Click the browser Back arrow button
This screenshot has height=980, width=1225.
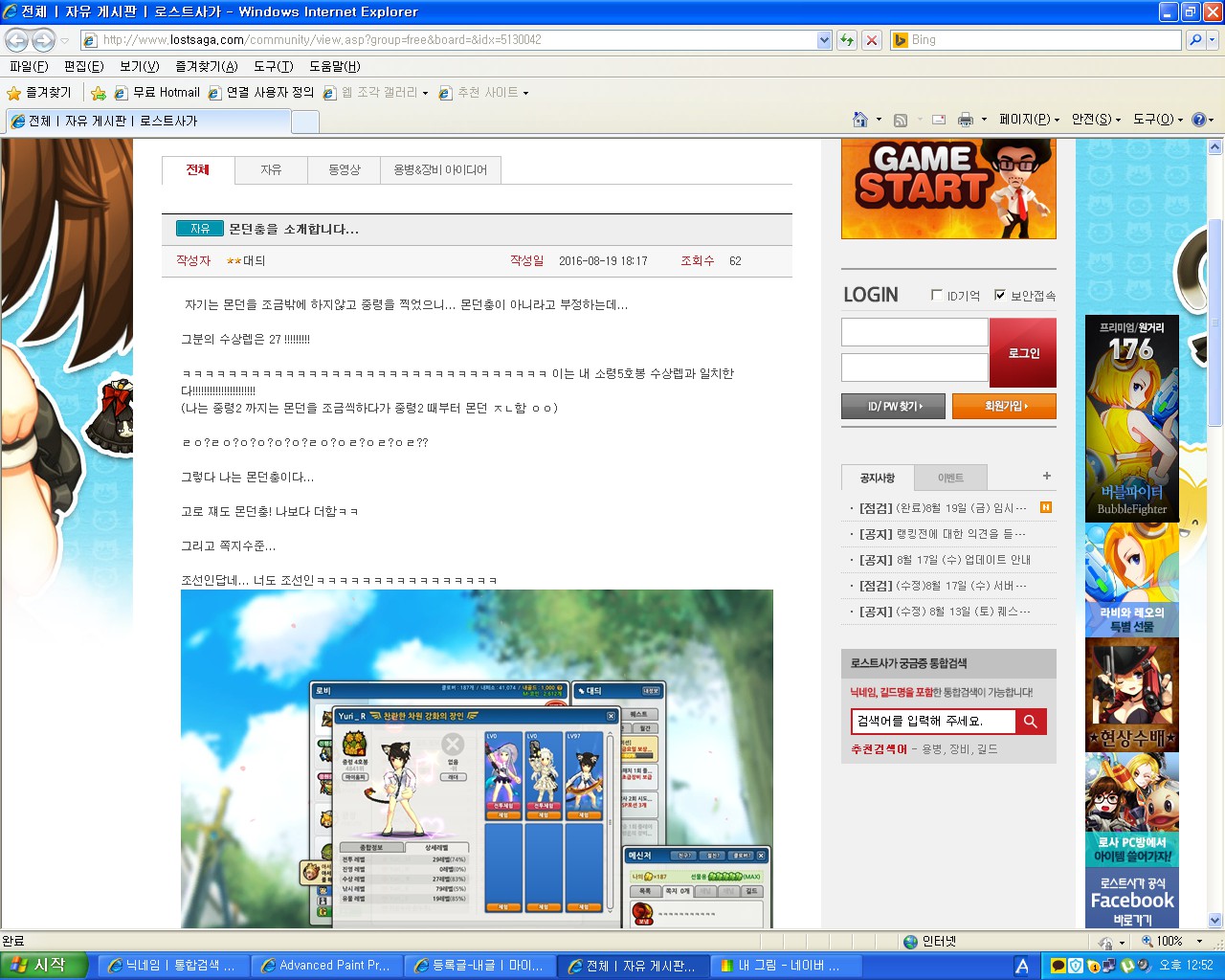click(17, 40)
